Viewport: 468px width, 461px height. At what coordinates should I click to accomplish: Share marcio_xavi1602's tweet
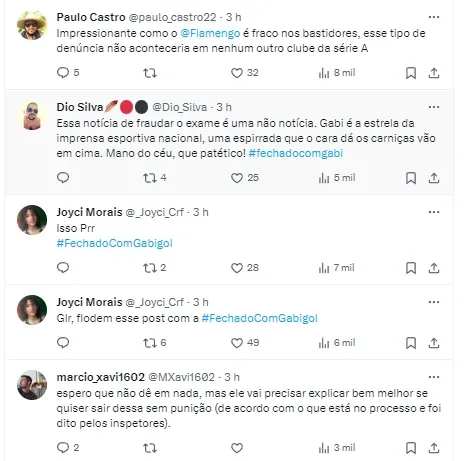coord(434,448)
